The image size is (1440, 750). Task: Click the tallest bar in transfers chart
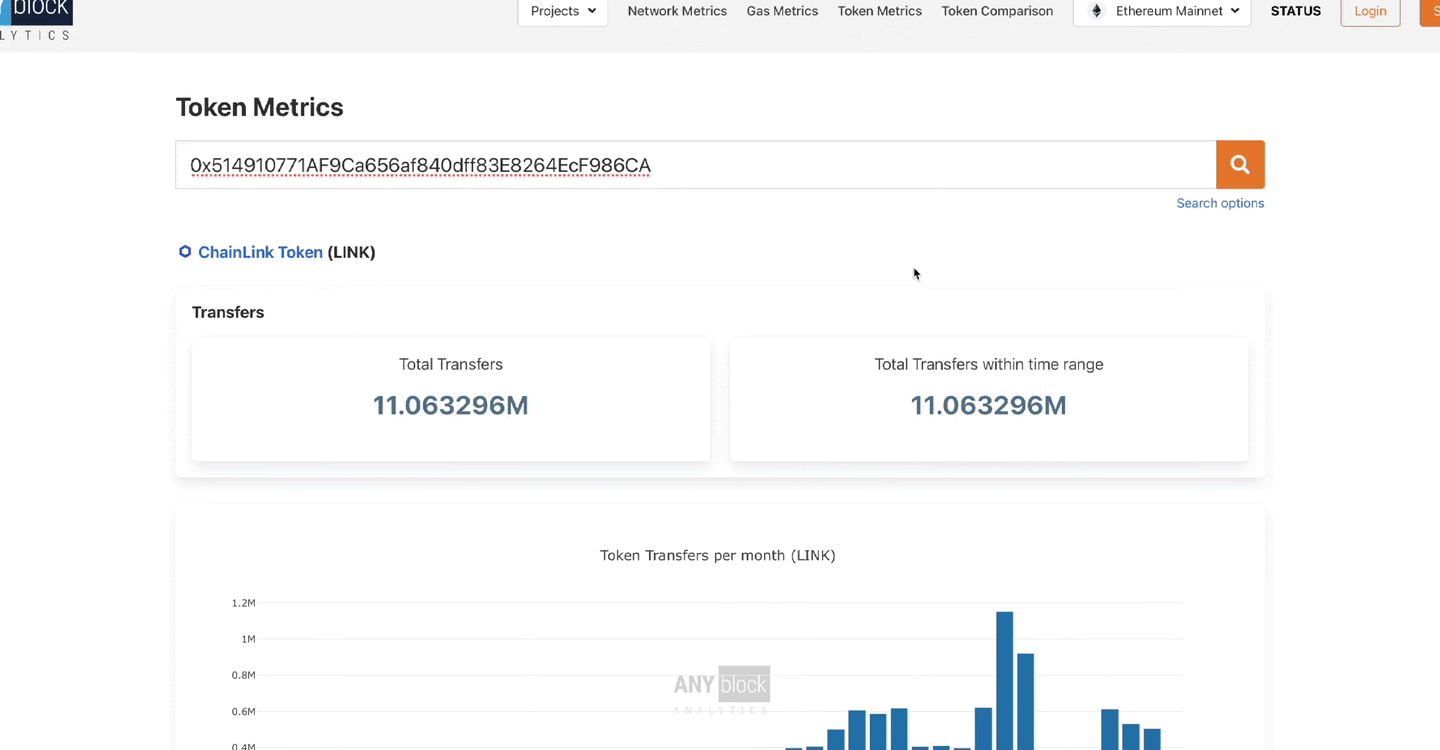[x=1004, y=680]
